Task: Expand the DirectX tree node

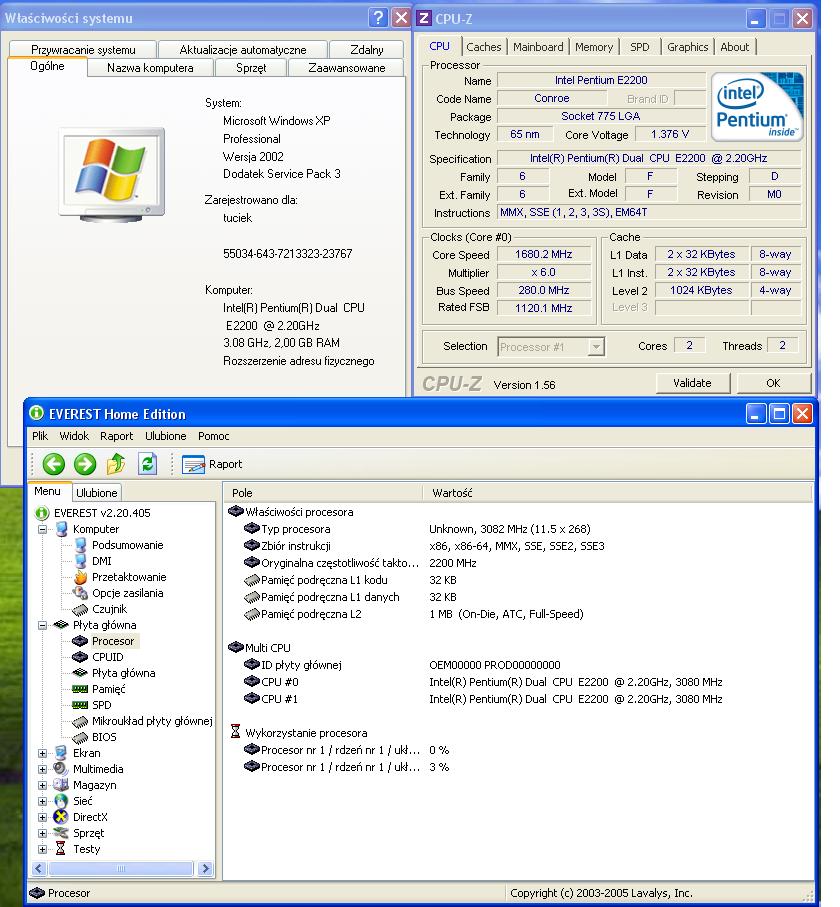Action: (43, 817)
